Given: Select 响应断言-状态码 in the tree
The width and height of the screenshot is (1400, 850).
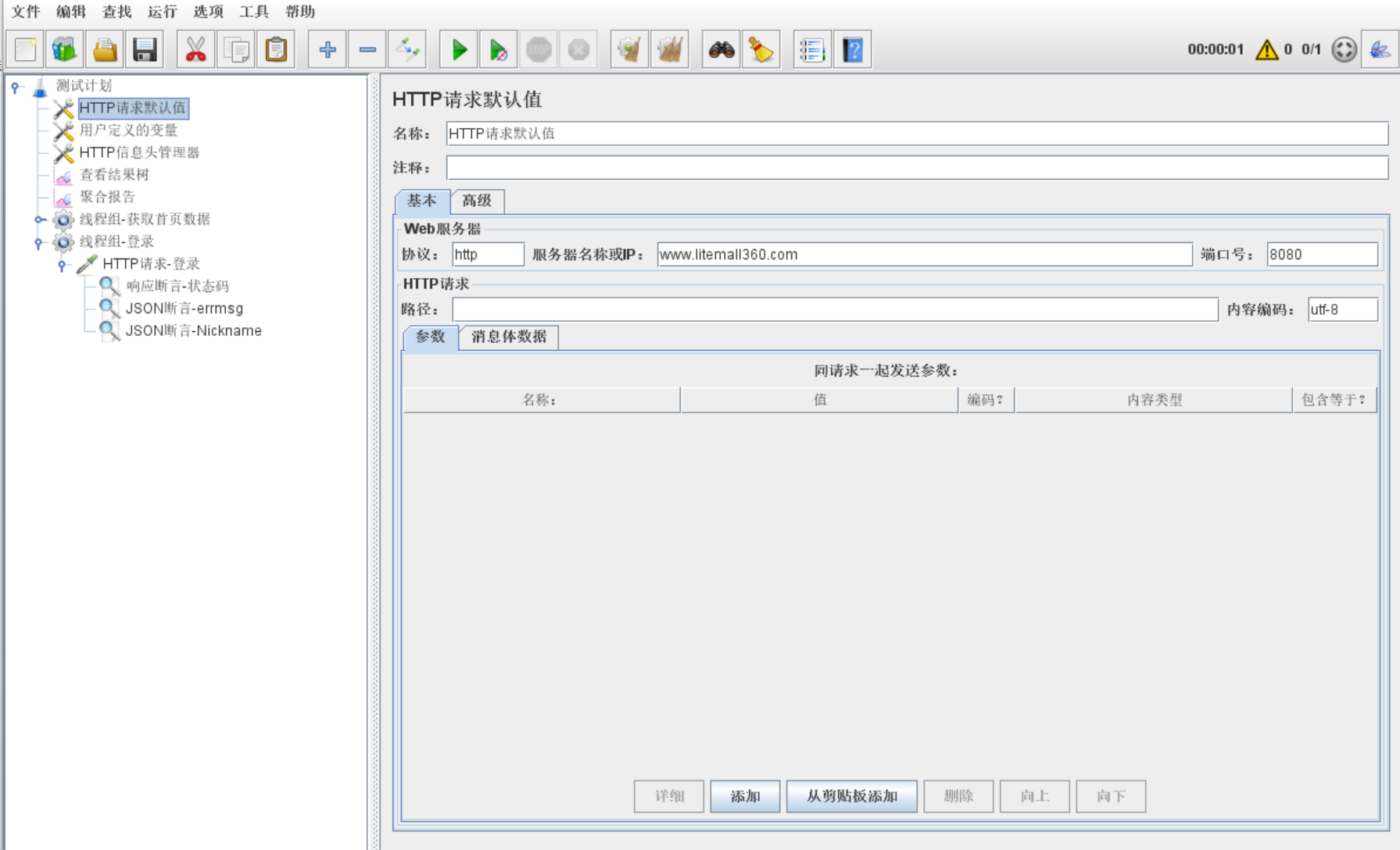Looking at the screenshot, I should tap(177, 287).
